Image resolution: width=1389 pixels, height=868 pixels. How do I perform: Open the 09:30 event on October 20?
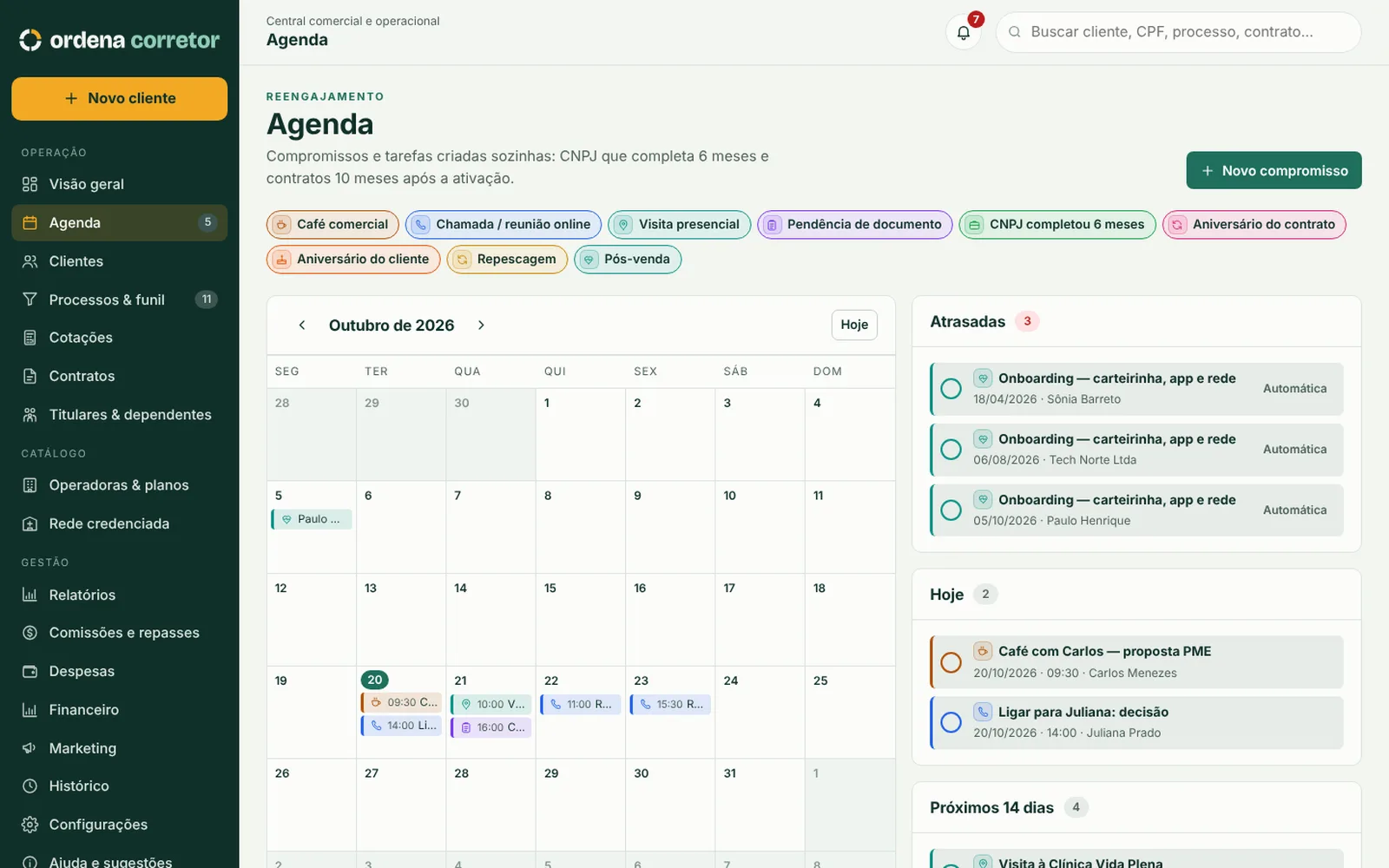[x=402, y=702]
